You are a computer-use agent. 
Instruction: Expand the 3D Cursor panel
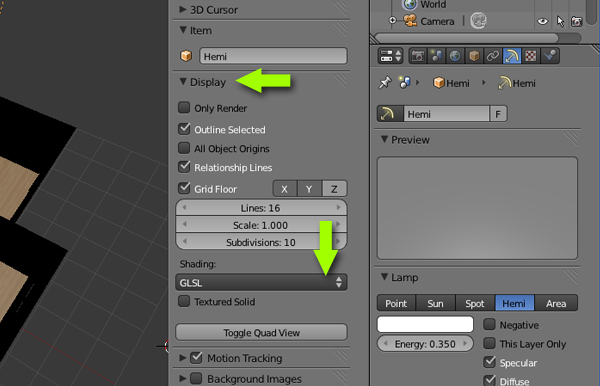(183, 10)
